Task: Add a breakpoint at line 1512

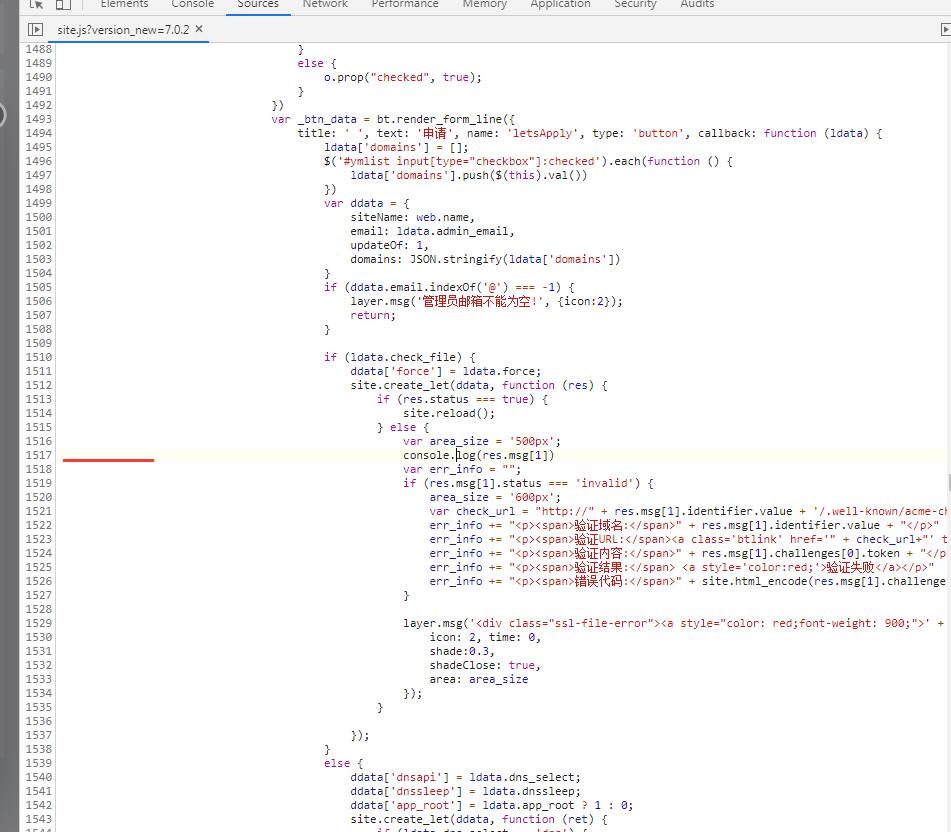Action: click(39, 386)
